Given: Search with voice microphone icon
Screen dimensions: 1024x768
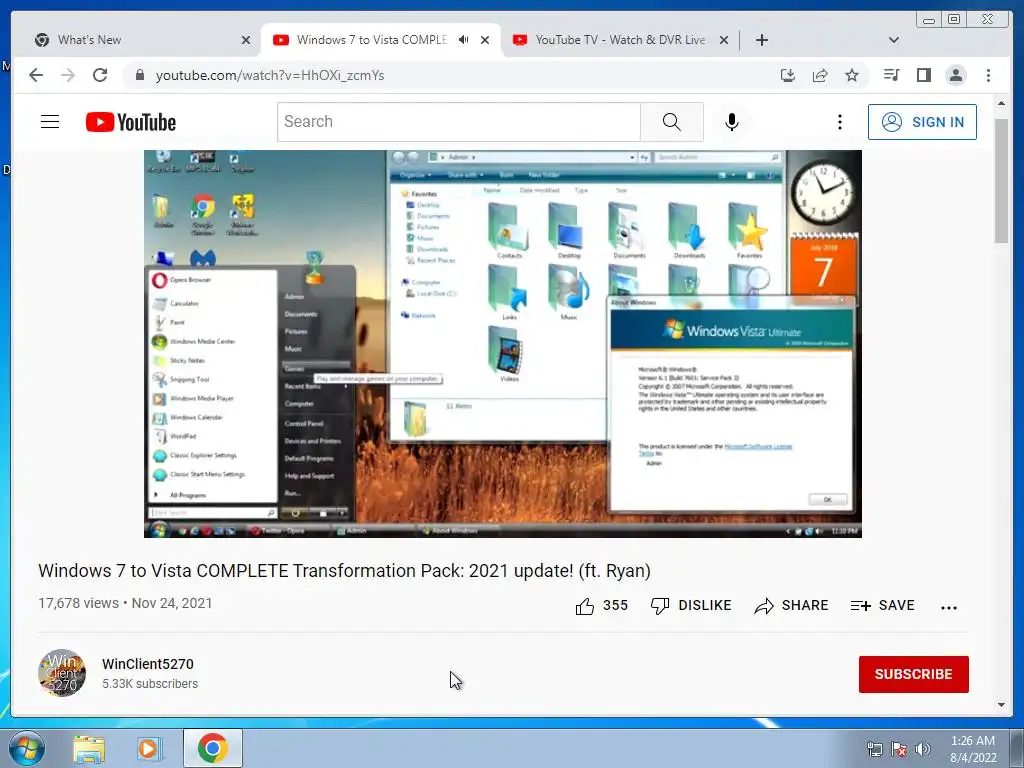Looking at the screenshot, I should click(732, 122).
